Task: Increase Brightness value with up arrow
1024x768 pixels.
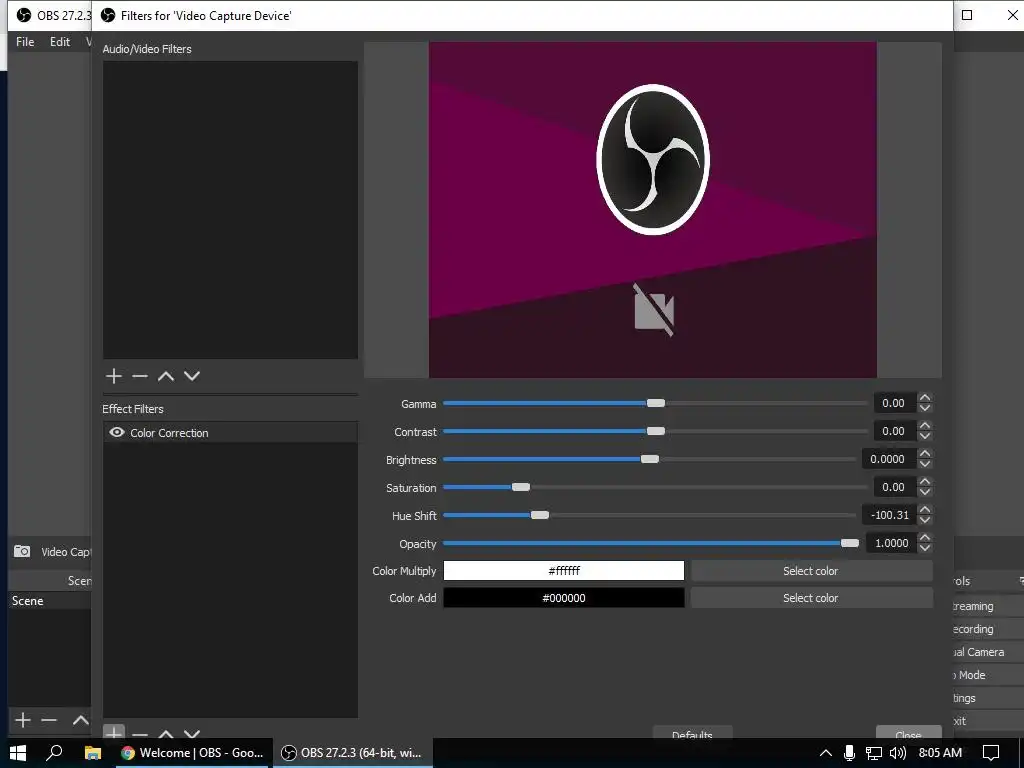Action: (925, 453)
